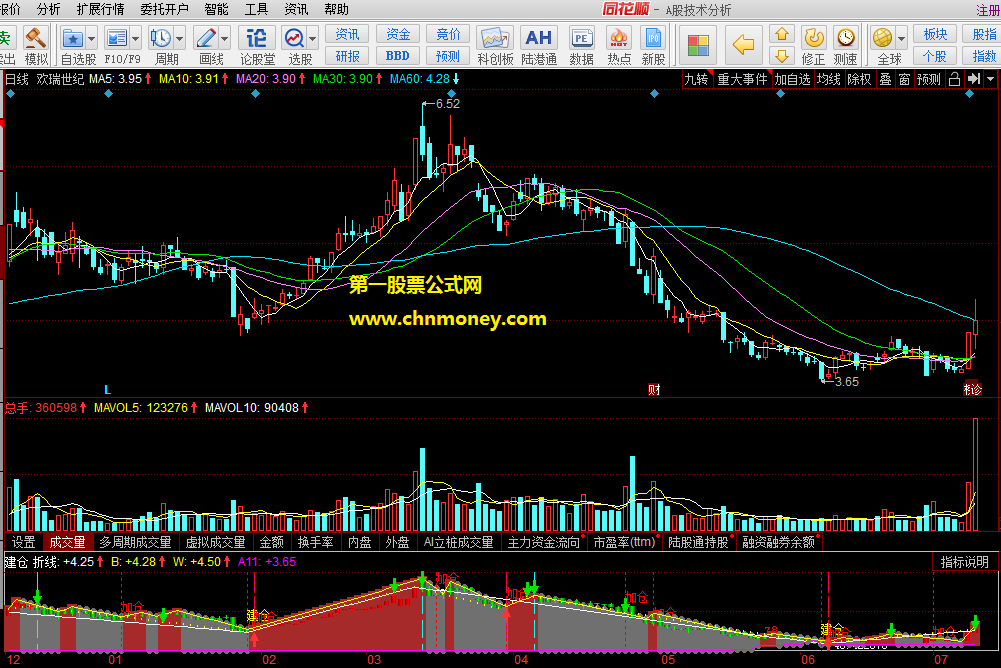1001x668 pixels.
Task: Click the BBD button
Action: pos(398,56)
